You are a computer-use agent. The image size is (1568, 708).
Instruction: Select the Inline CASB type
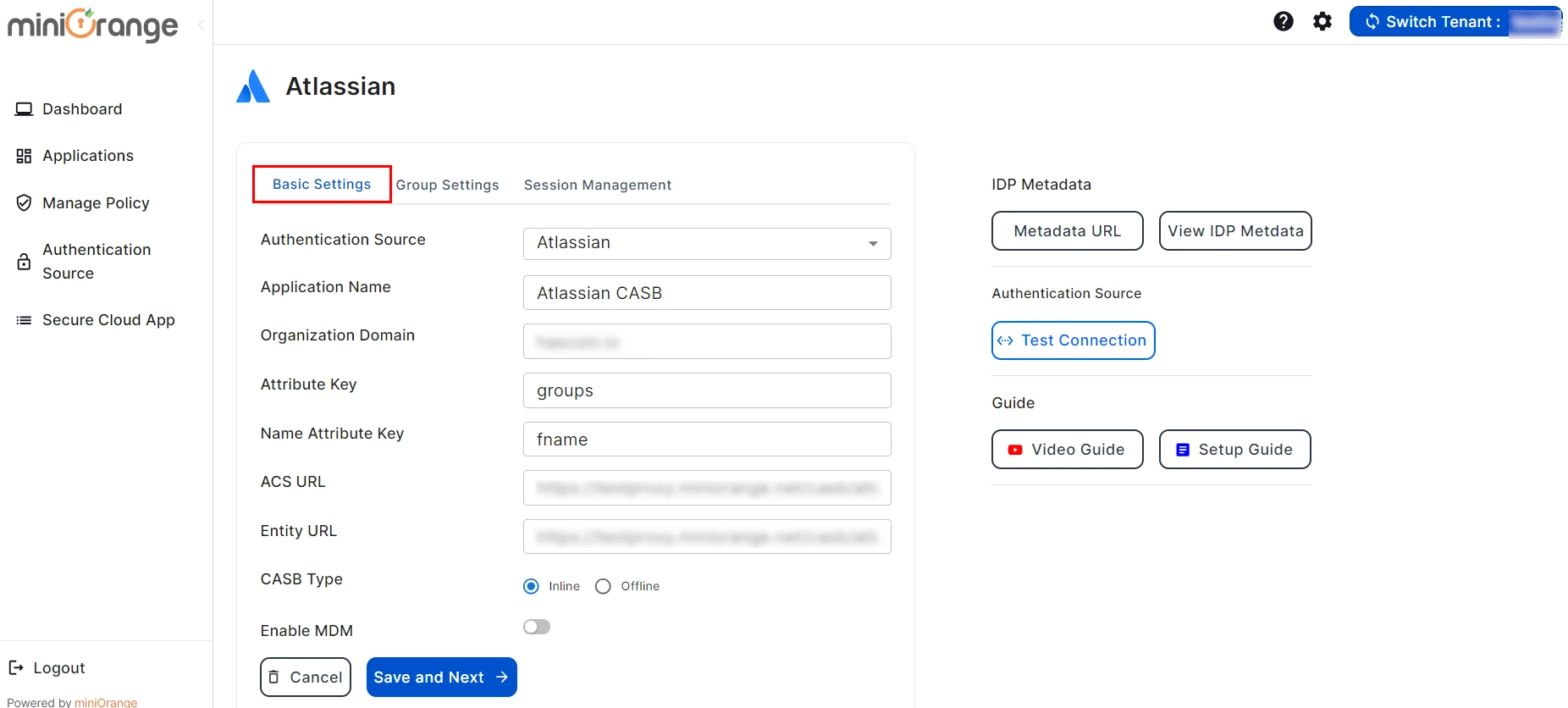click(531, 586)
